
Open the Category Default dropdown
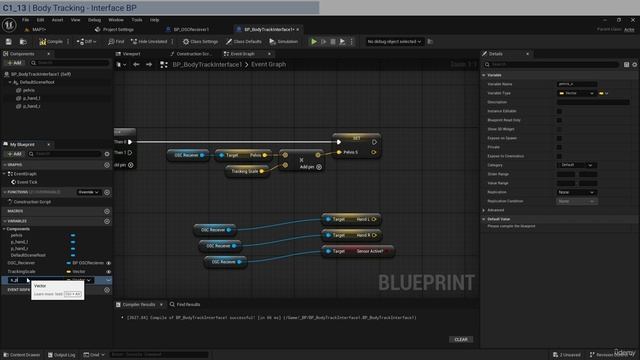(x=576, y=165)
